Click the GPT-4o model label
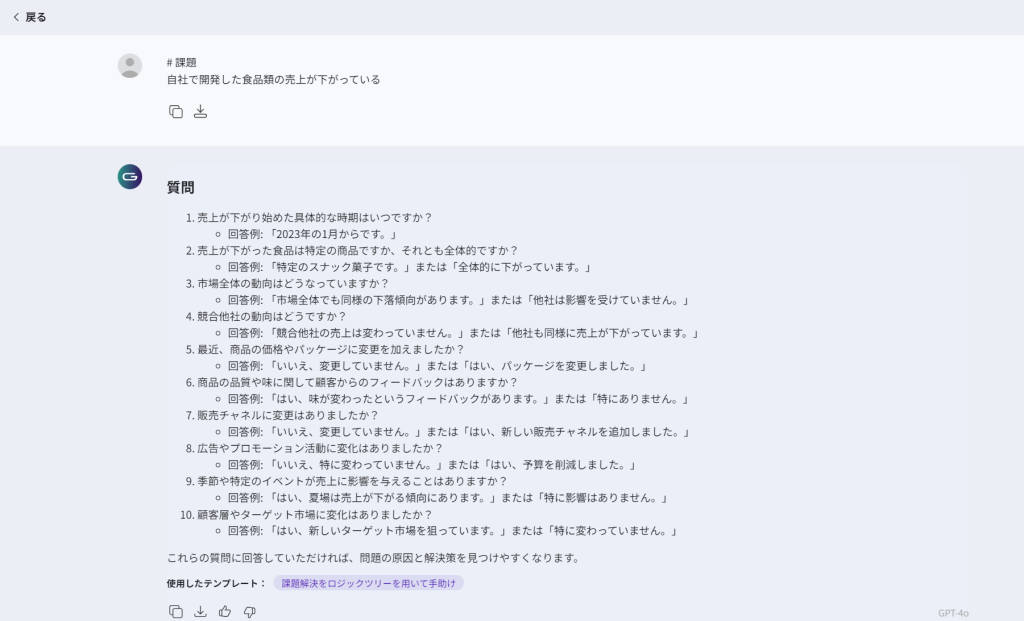The image size is (1024, 621). (x=953, y=613)
